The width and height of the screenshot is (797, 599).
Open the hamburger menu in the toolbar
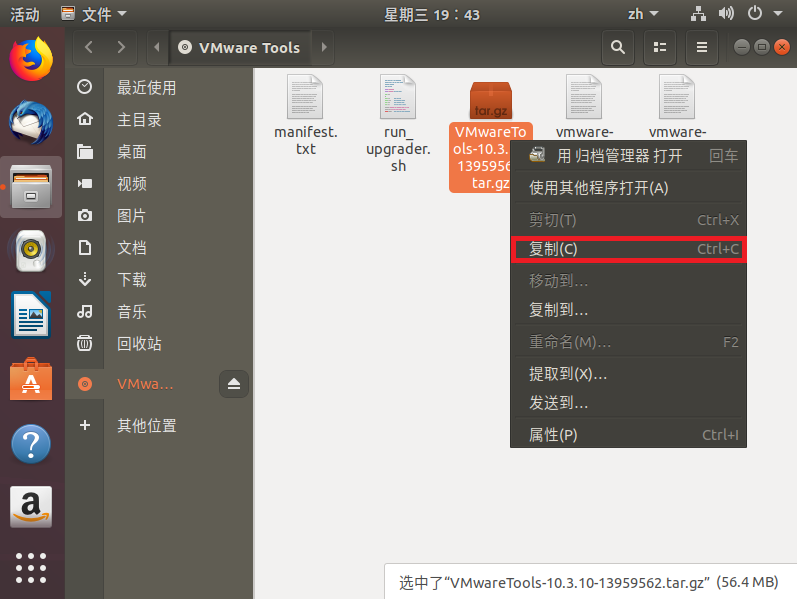tap(702, 47)
